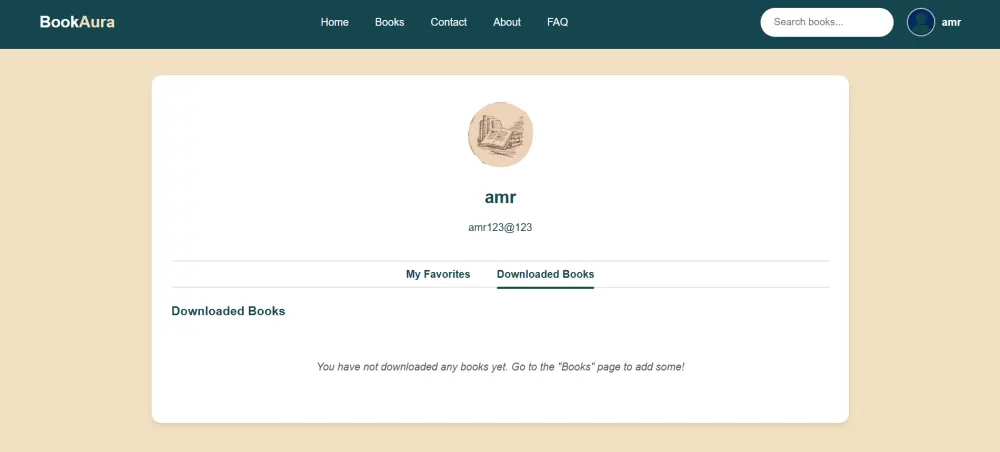Select the Downloaded Books tab
The image size is (1000, 452).
tap(545, 274)
